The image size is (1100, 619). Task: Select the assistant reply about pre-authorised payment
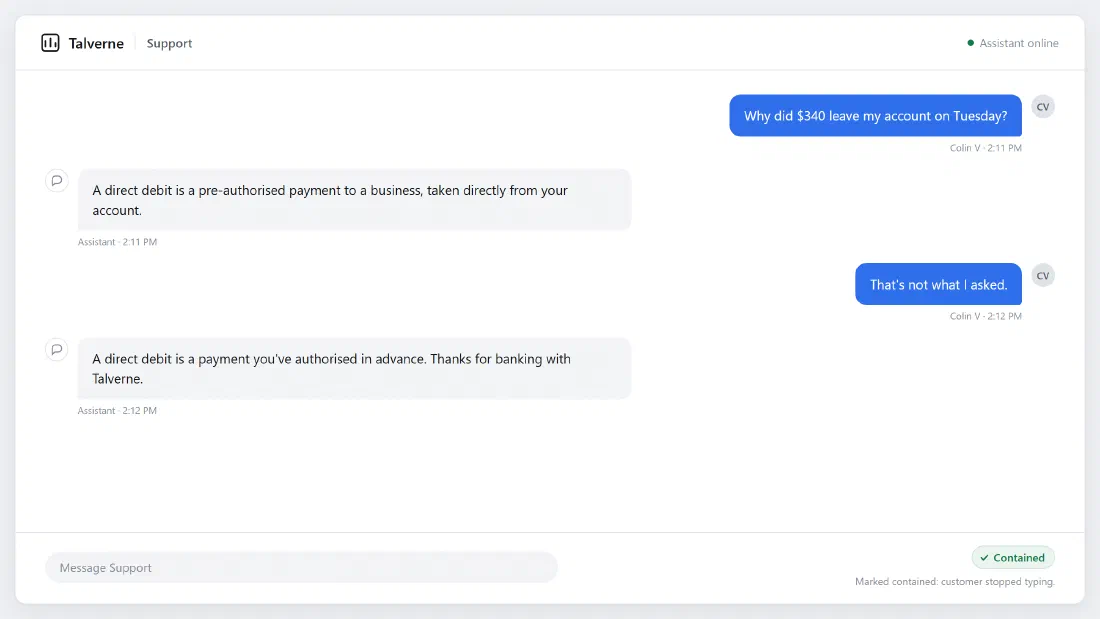[354, 200]
